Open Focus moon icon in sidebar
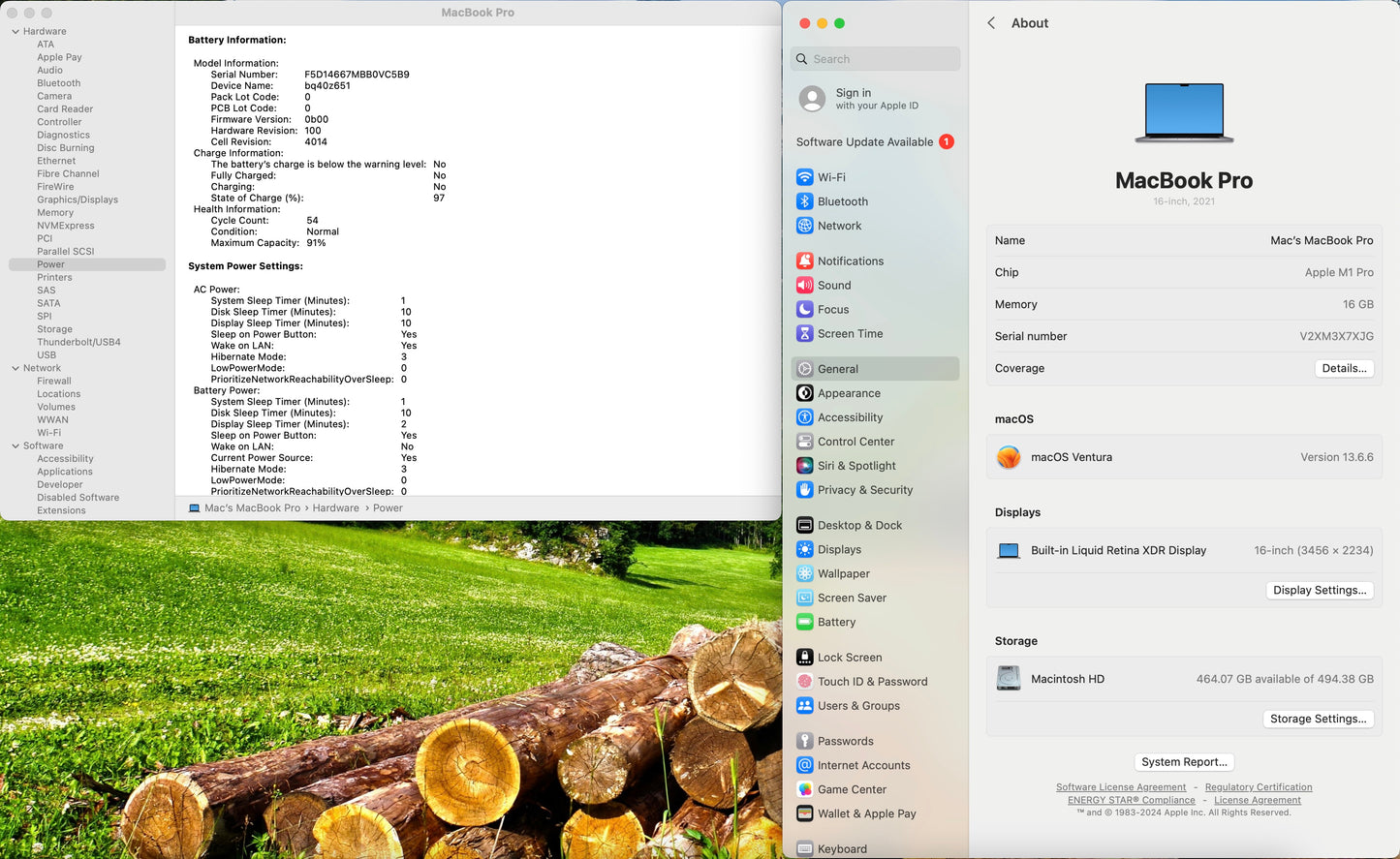 [804, 310]
